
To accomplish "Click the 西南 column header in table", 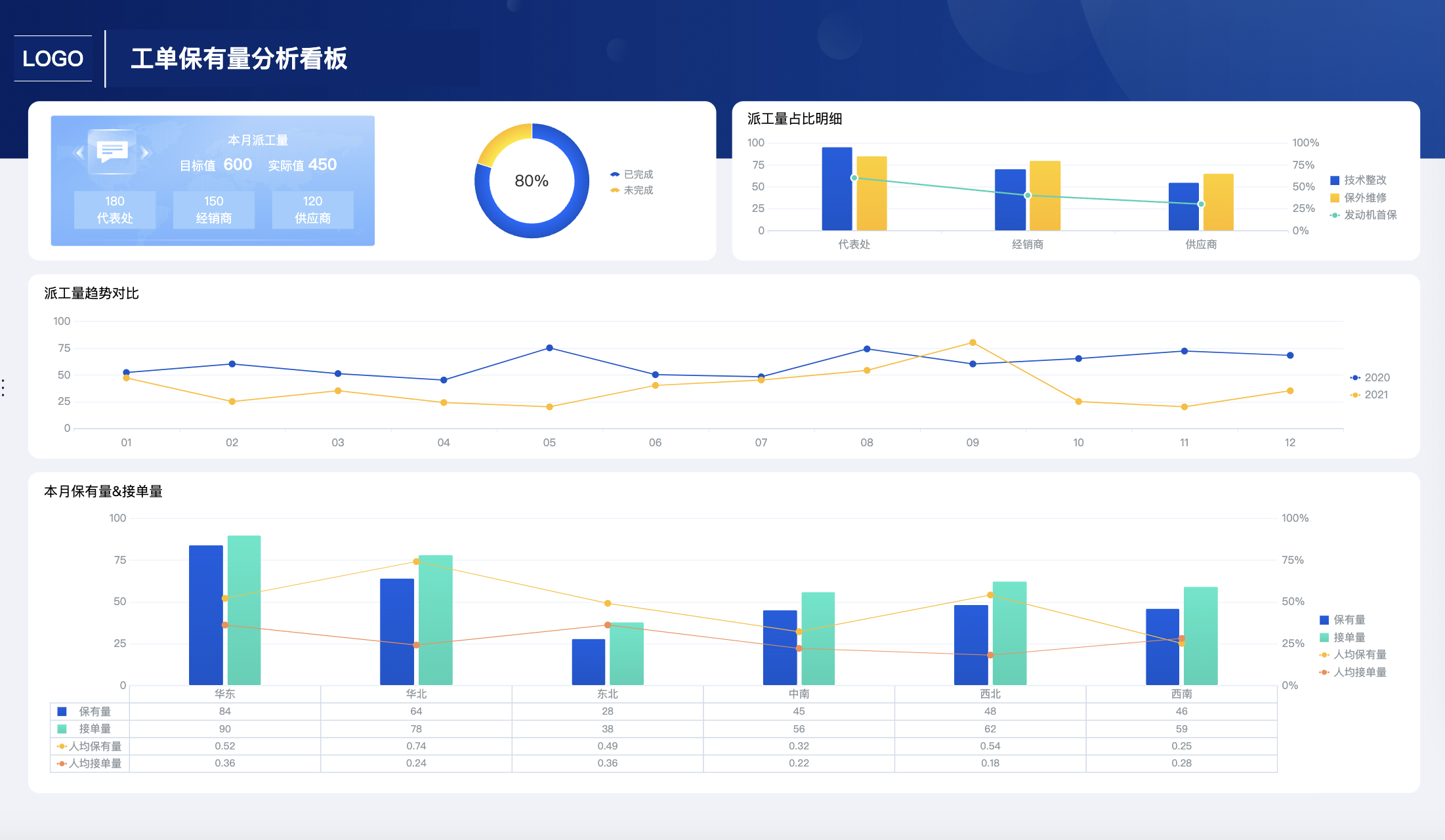I will (1182, 694).
